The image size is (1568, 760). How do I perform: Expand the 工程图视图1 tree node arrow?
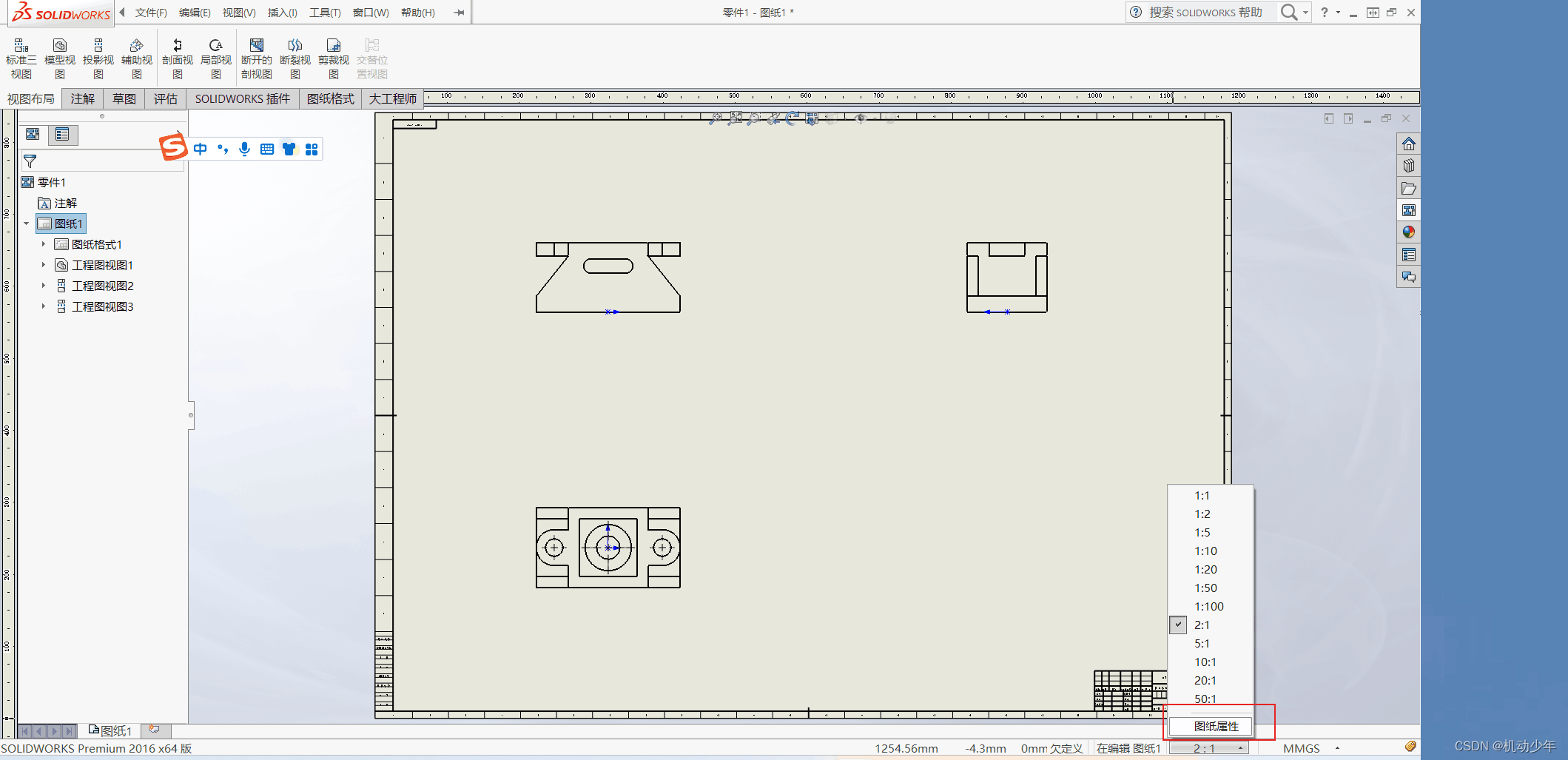coord(44,265)
